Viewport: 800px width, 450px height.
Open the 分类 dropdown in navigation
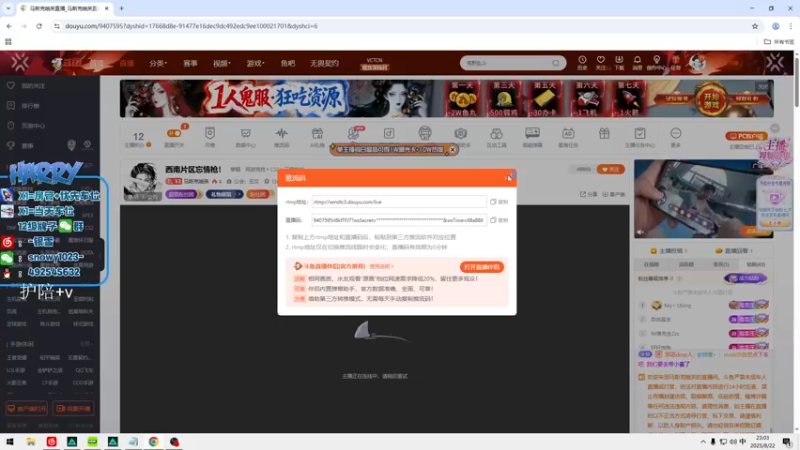point(158,63)
